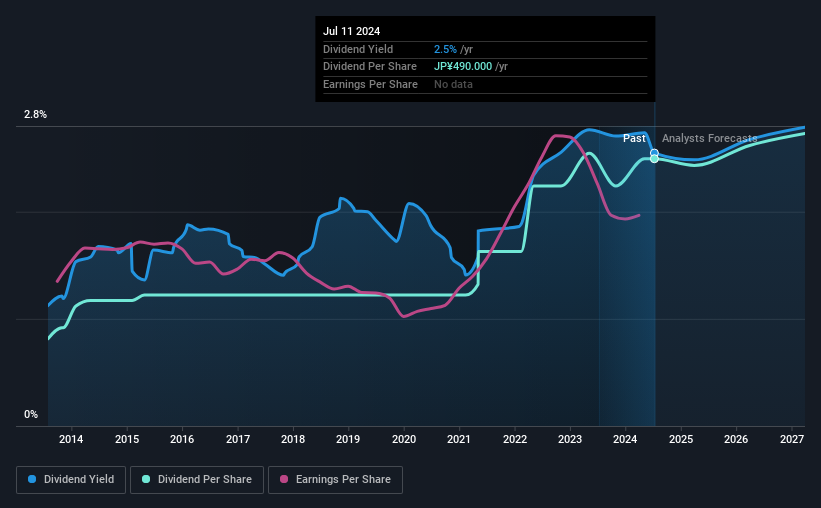
Task: Click the pink dot in Earnings Per Share legend
Action: (284, 479)
